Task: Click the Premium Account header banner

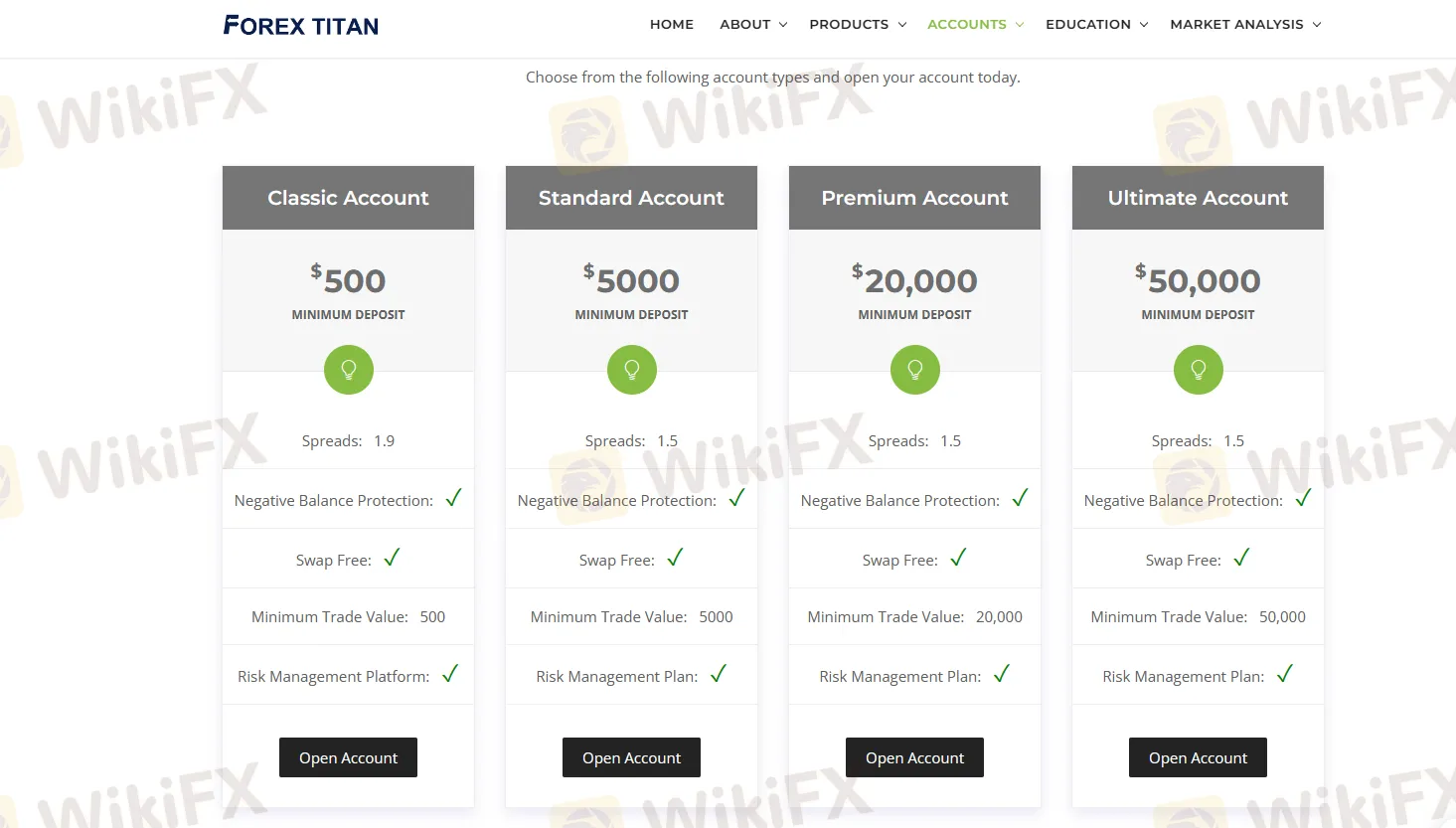Action: (x=914, y=197)
